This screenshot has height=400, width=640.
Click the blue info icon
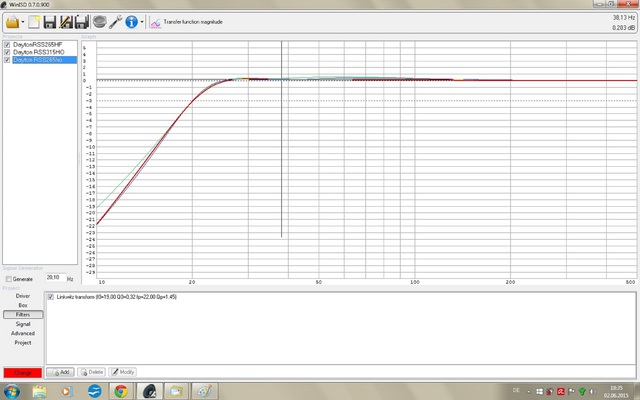point(131,21)
